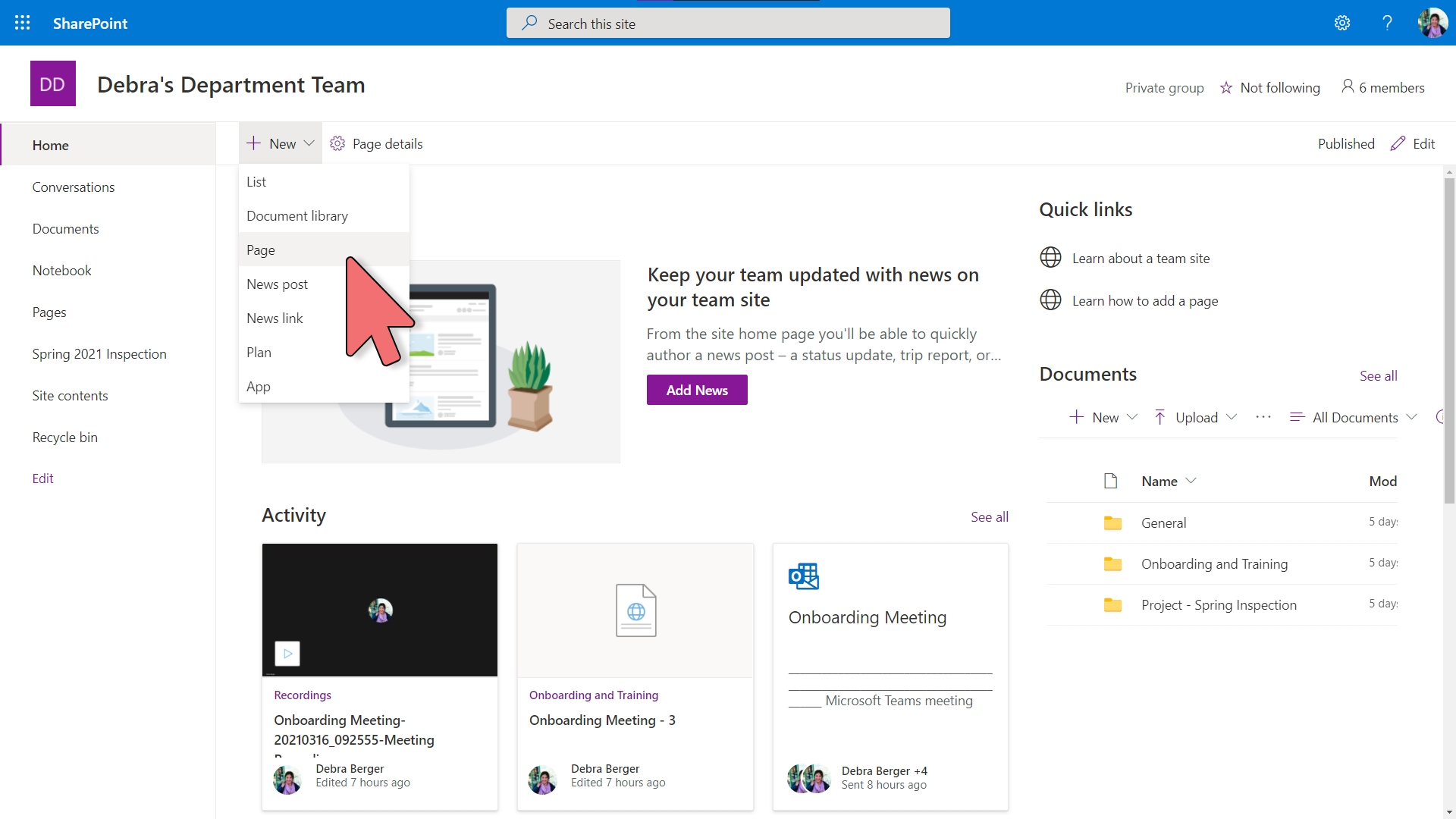Open the All Documents view dropdown

1411,417
